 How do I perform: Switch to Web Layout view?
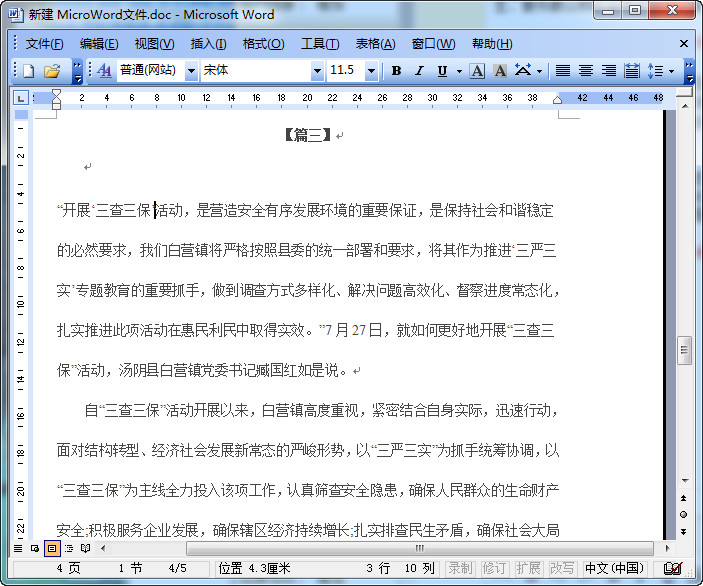point(35,548)
